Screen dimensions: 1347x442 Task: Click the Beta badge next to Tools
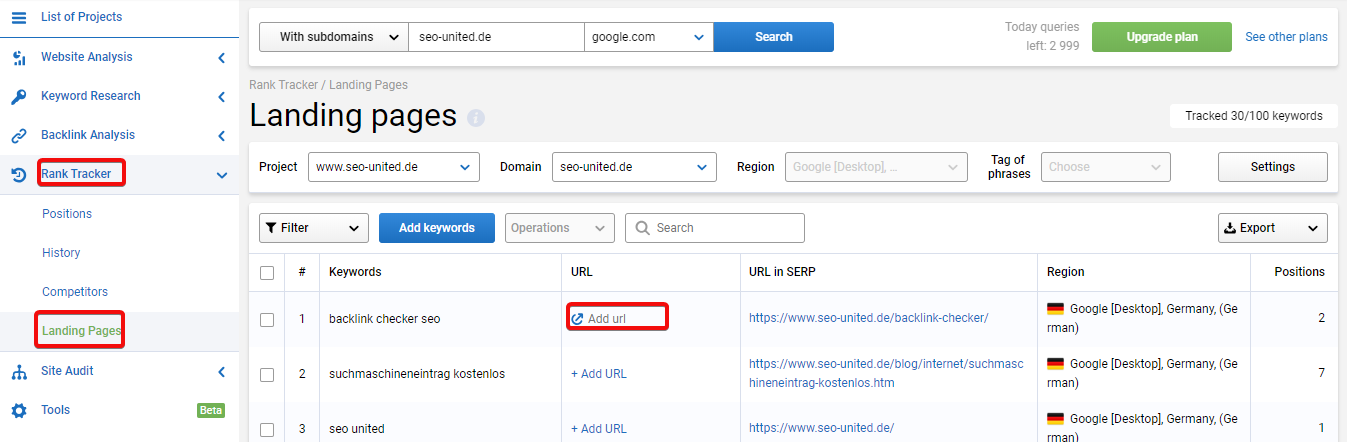tap(211, 410)
